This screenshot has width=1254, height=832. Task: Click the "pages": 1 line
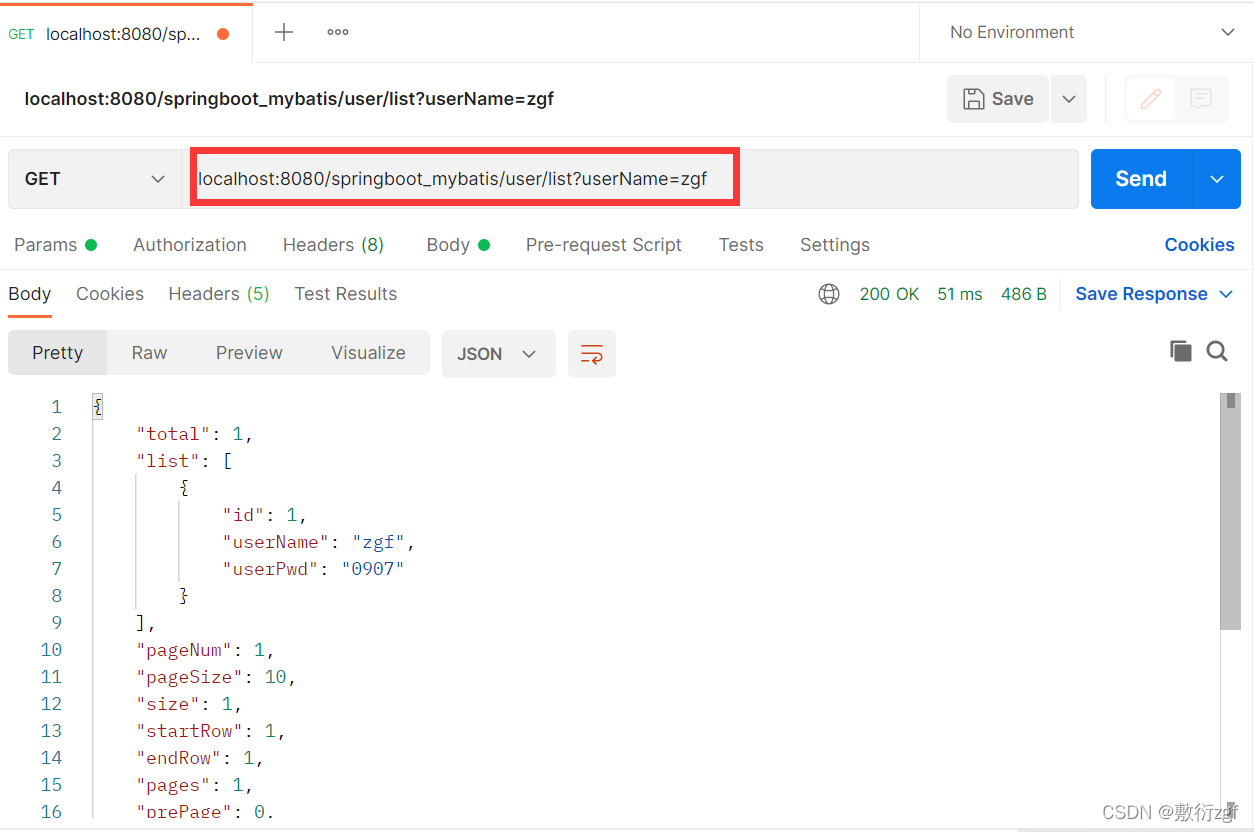pos(195,785)
